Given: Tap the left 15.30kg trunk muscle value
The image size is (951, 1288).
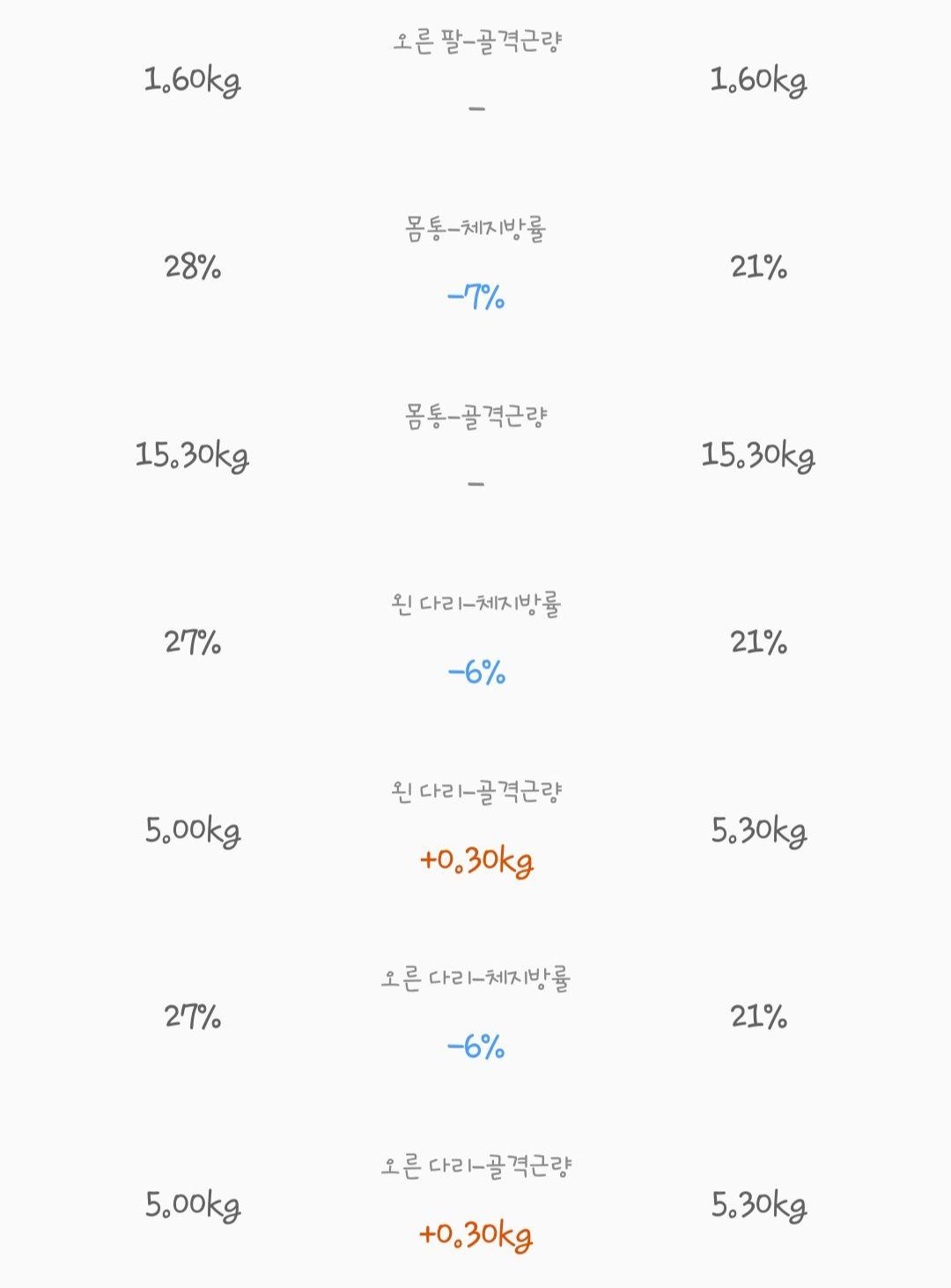Looking at the screenshot, I should click(x=192, y=455).
